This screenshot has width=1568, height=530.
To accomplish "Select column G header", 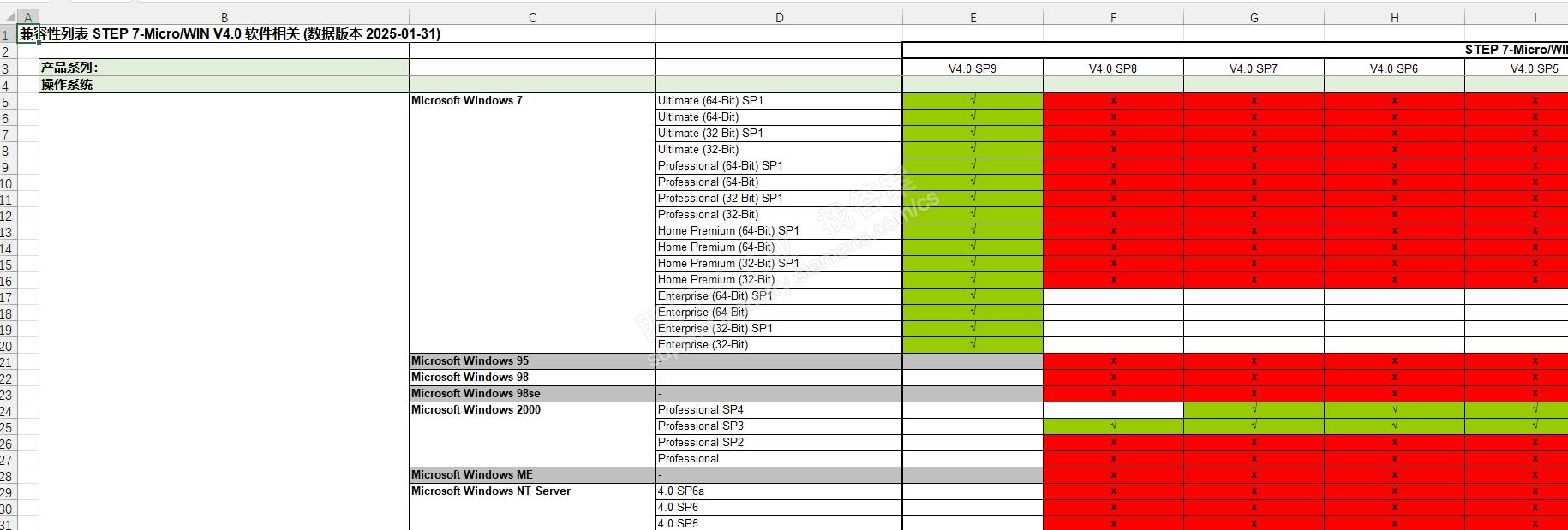I will click(x=1254, y=17).
